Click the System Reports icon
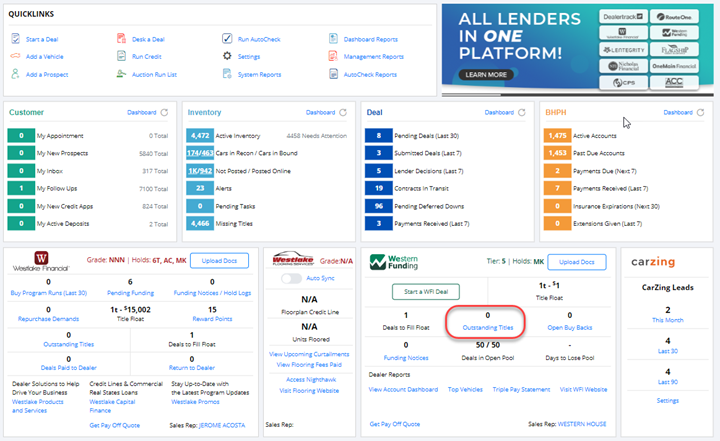Viewport: 720px width, 441px height. (x=227, y=74)
